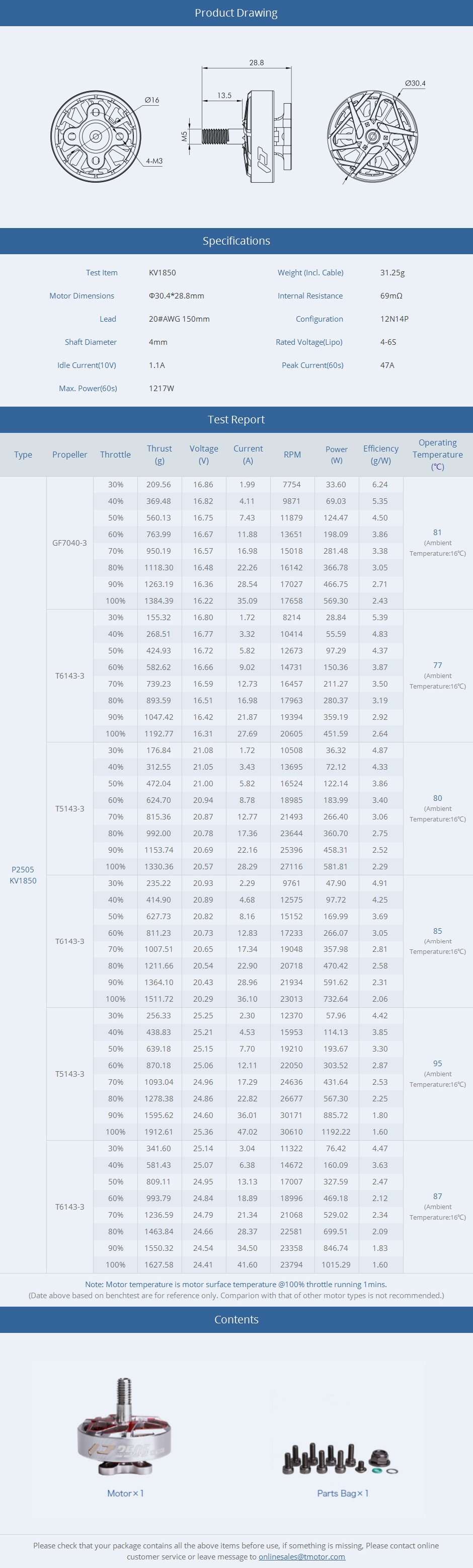This screenshot has width=473, height=1568.
Task: Click the Operating Temperature column header
Action: pyautogui.click(x=438, y=455)
